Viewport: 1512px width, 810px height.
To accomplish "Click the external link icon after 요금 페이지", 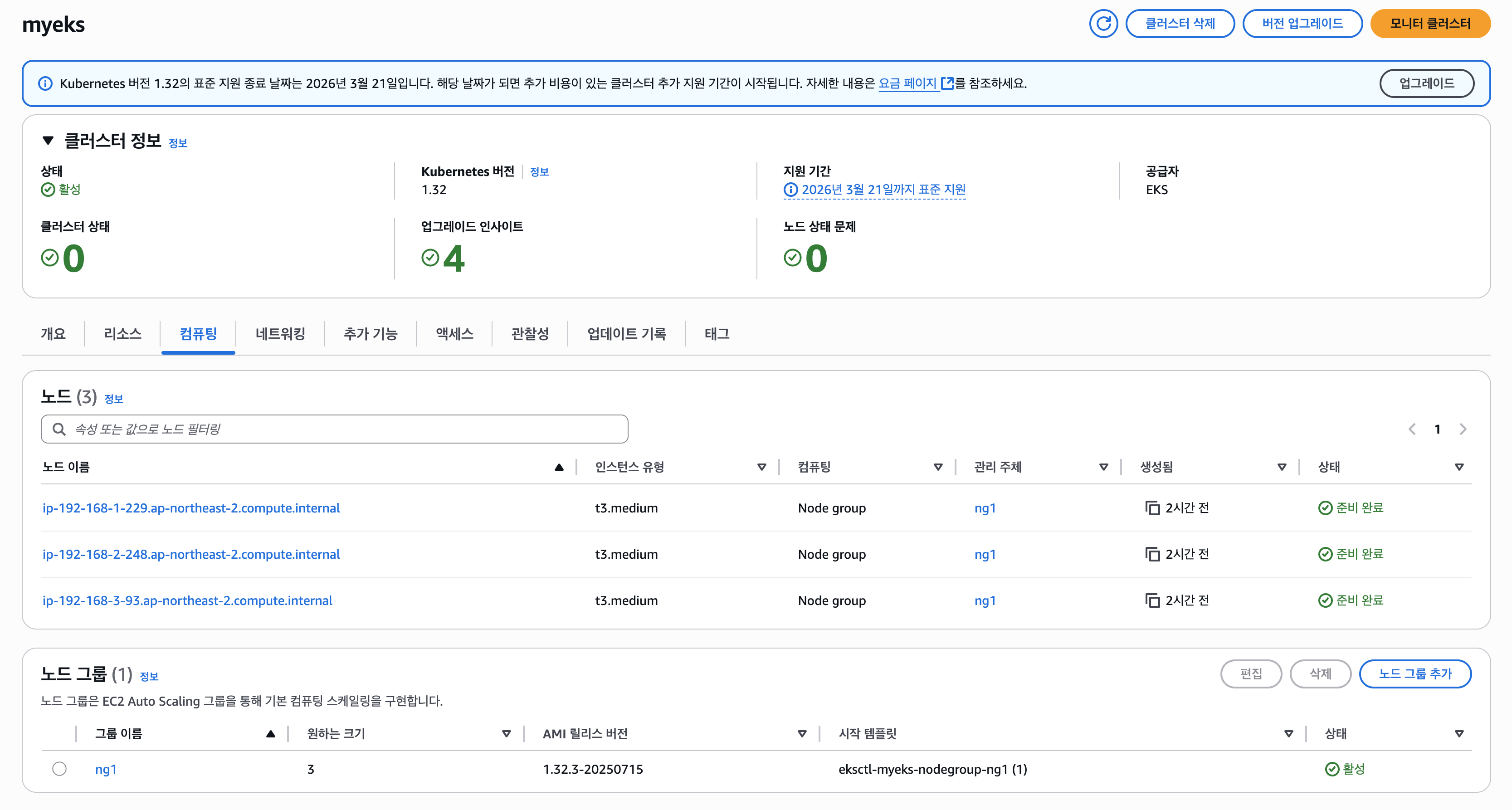I will tap(947, 83).
